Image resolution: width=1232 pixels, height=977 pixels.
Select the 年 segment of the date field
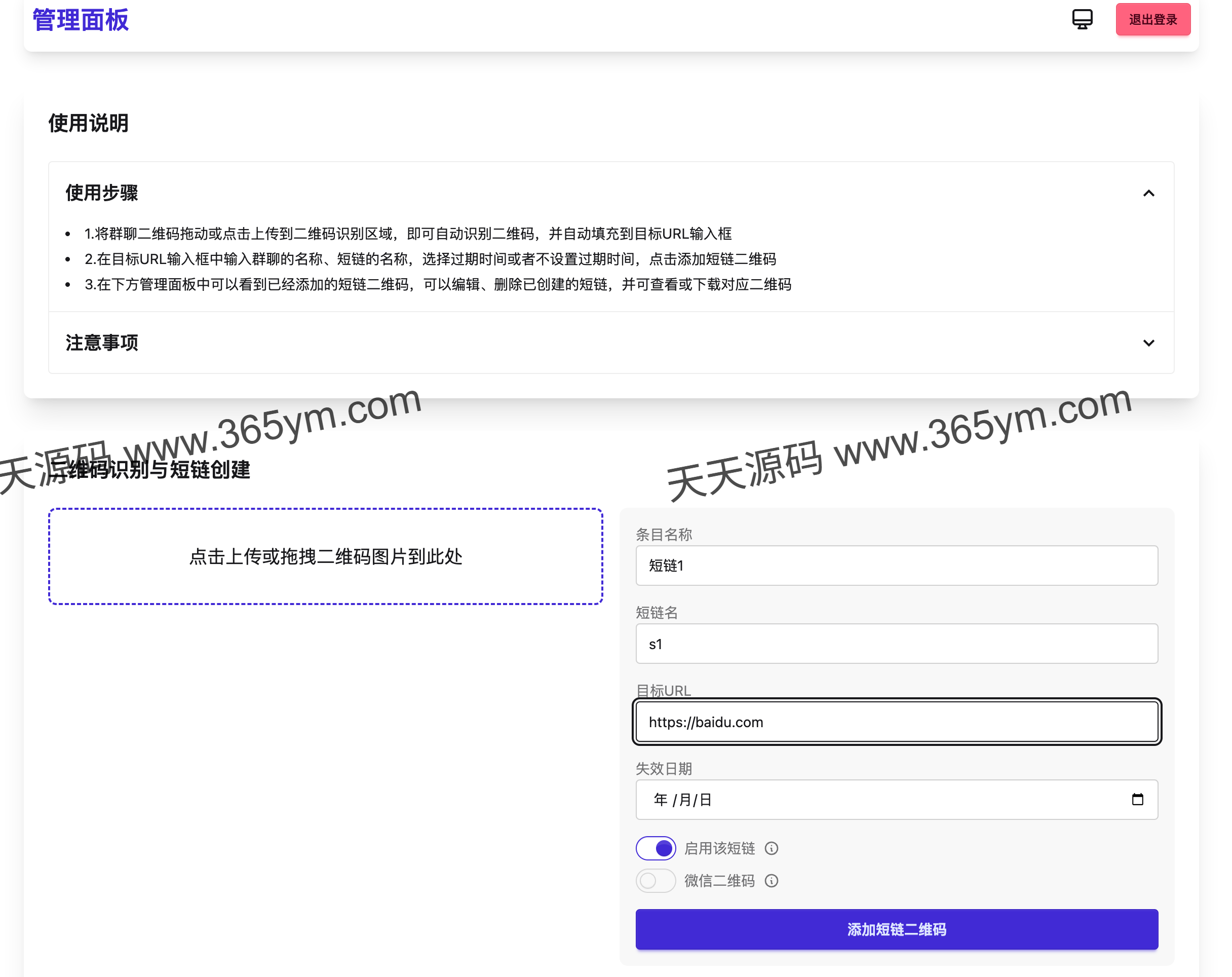point(660,800)
